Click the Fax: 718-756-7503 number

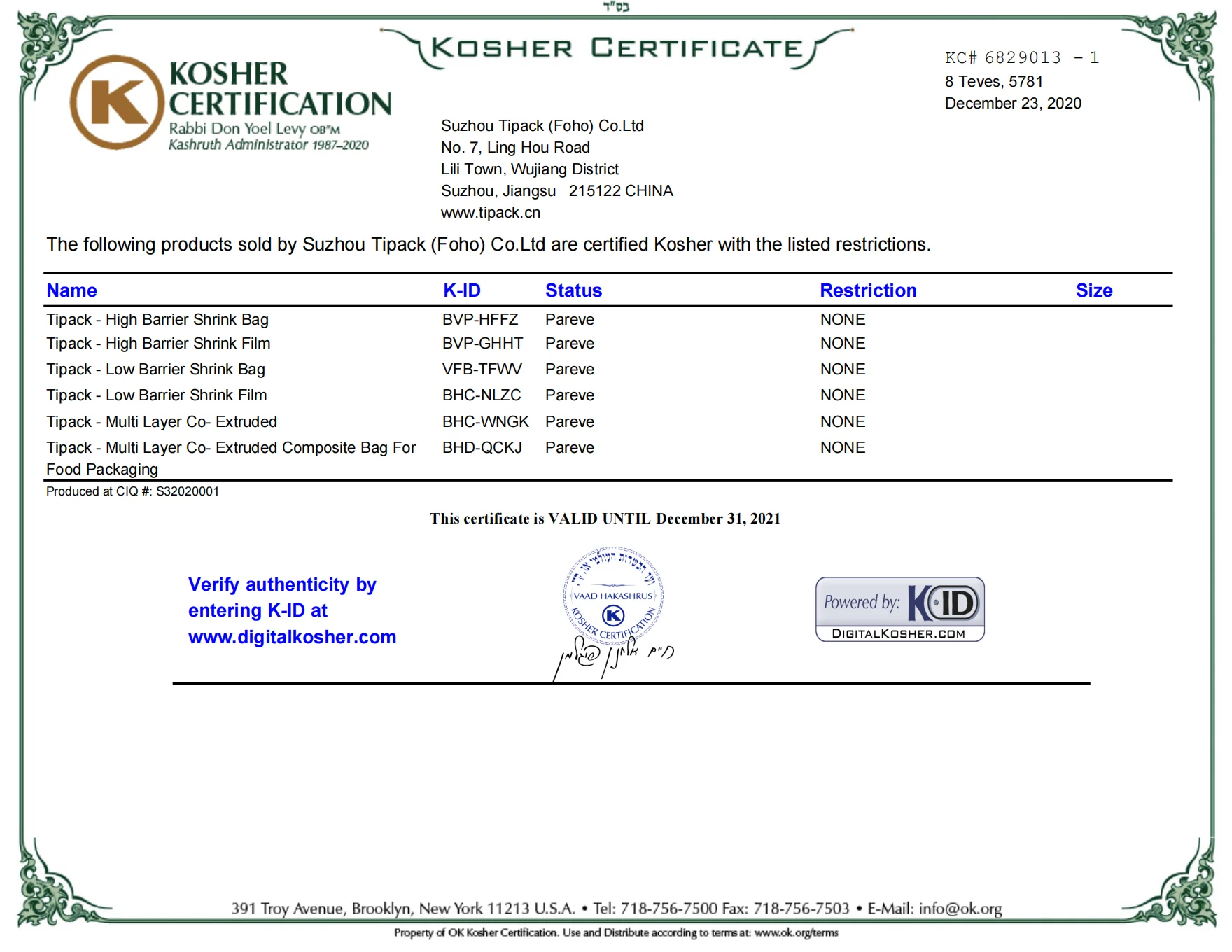[x=786, y=909]
